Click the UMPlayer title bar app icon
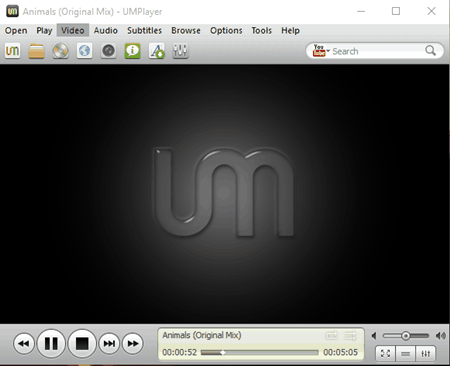The height and width of the screenshot is (366, 450). (13, 11)
